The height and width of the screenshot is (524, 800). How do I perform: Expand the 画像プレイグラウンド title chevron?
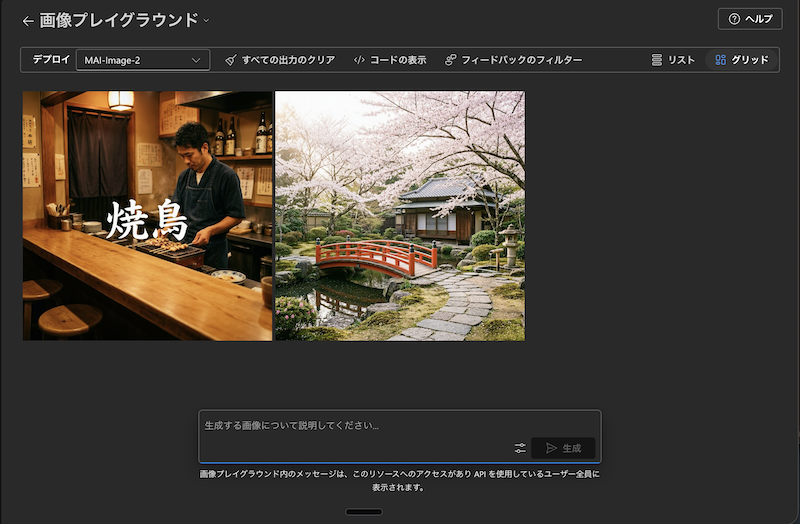[206, 20]
